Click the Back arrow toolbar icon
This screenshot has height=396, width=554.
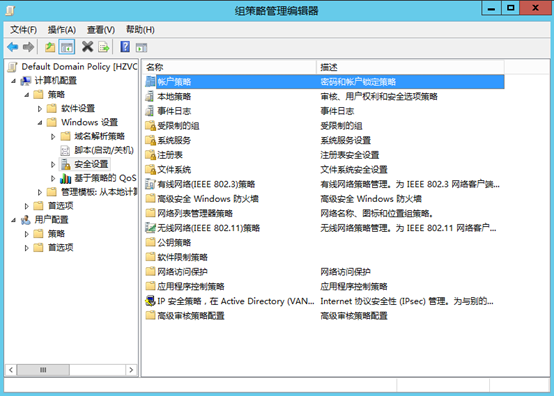pos(13,47)
